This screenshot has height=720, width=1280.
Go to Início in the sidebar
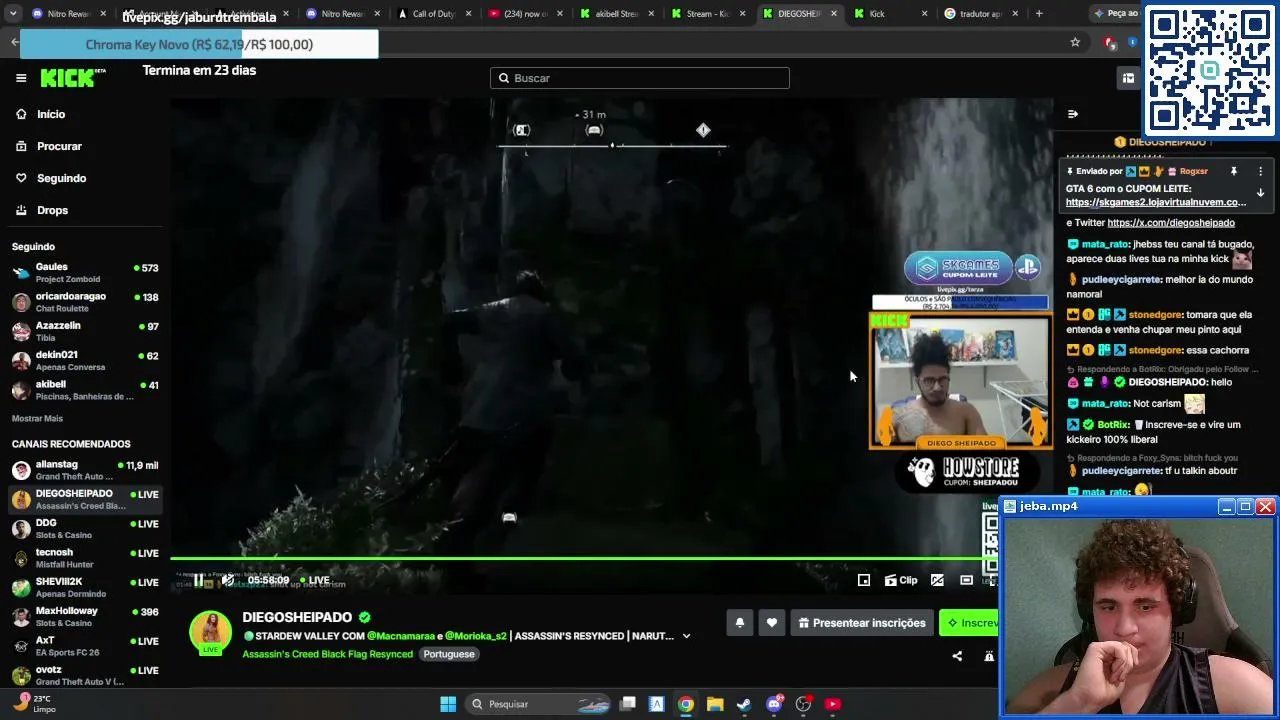50,114
